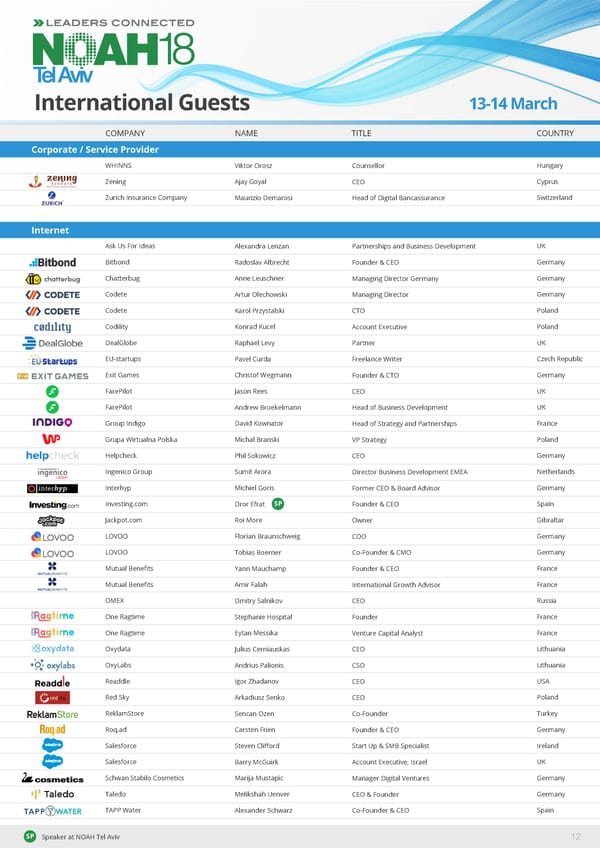600x848 pixels.
Task: Click the 13-14 March date text
Action: click(x=513, y=104)
